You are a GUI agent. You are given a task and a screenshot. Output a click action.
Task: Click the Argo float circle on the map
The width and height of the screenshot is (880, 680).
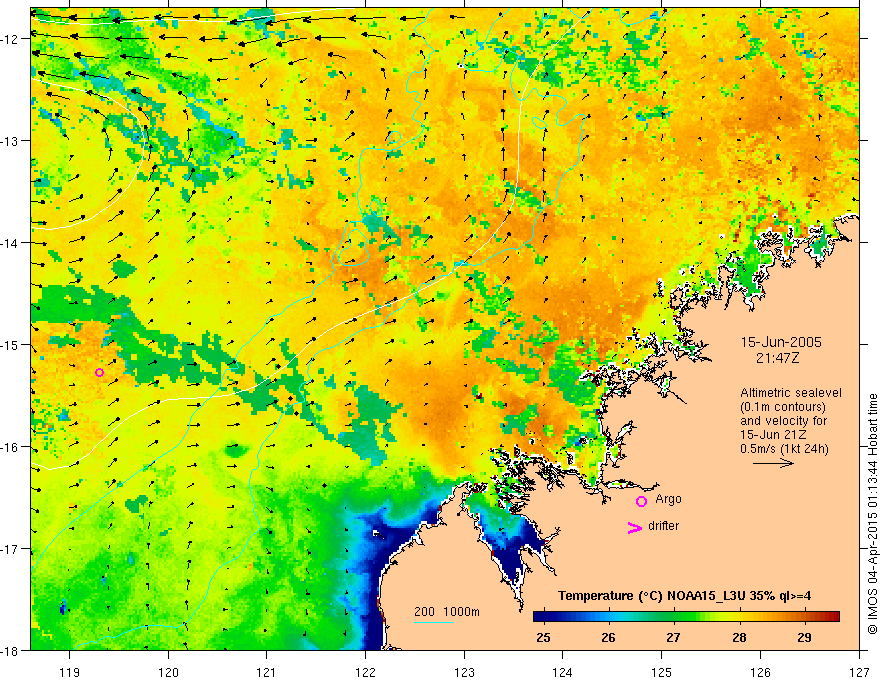tap(99, 373)
